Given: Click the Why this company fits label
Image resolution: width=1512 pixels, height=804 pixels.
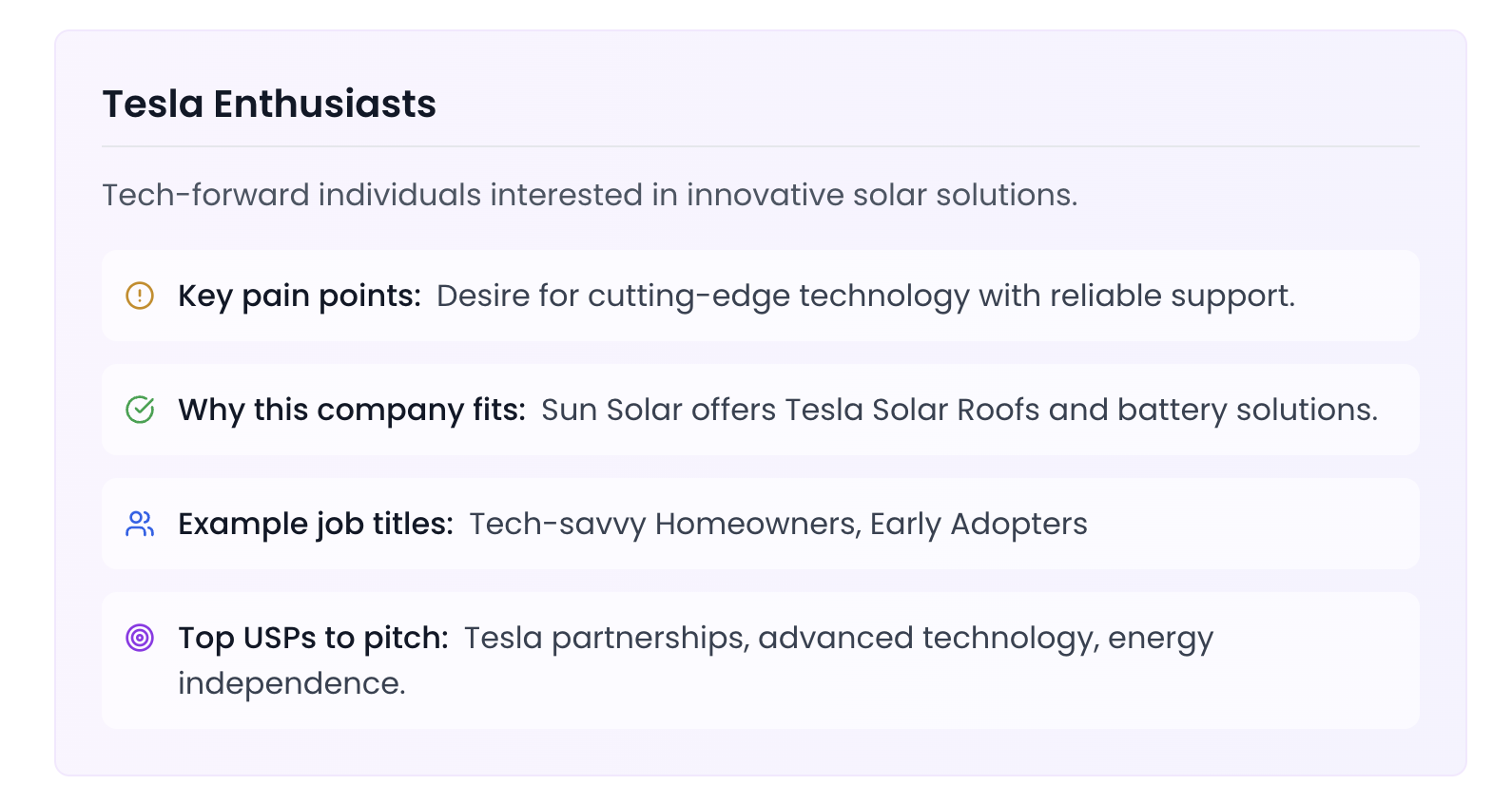Looking at the screenshot, I should click(x=352, y=411).
